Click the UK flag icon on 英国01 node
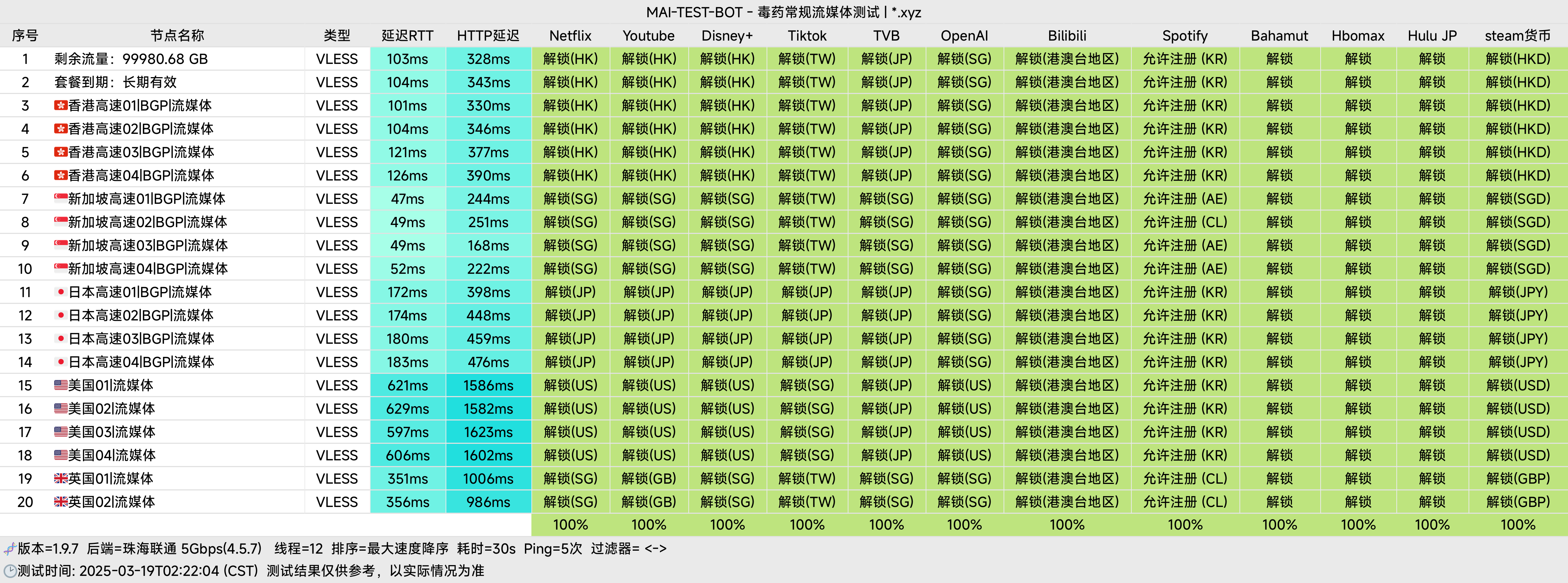Image resolution: width=1568 pixels, height=583 pixels. [60, 479]
